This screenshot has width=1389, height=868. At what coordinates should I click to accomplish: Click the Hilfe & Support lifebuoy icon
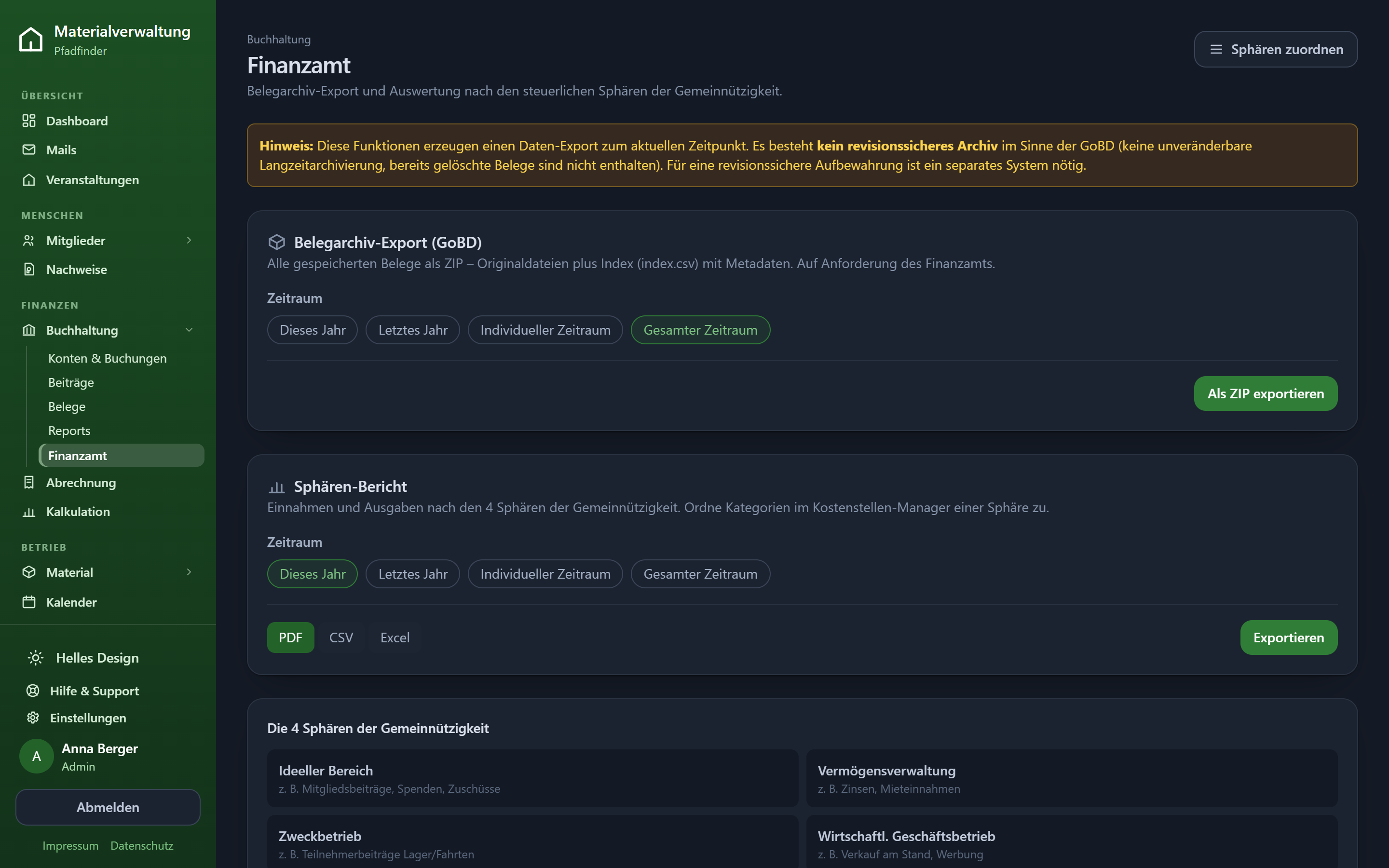[33, 691]
